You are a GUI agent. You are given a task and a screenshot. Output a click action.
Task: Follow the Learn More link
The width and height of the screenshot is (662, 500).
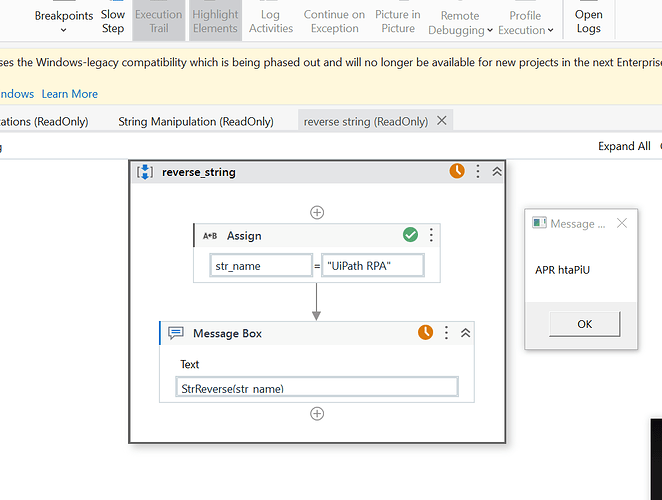(70, 94)
